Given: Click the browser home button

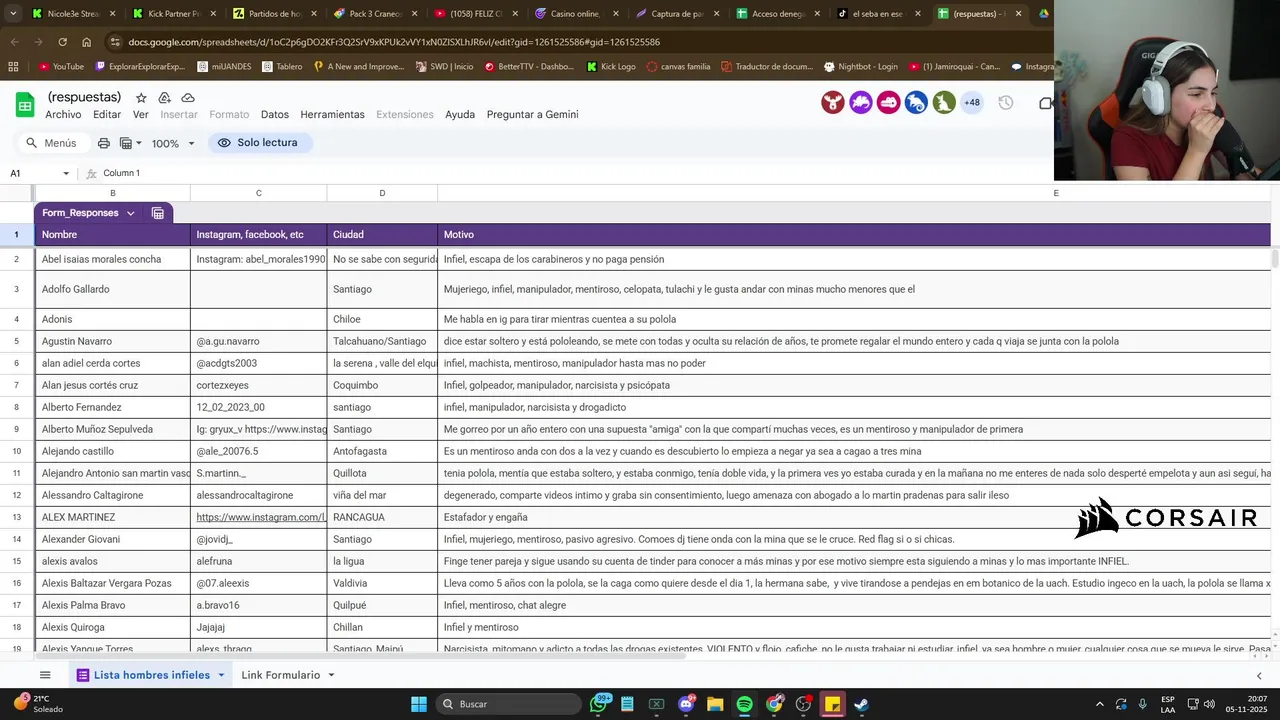Looking at the screenshot, I should [86, 42].
